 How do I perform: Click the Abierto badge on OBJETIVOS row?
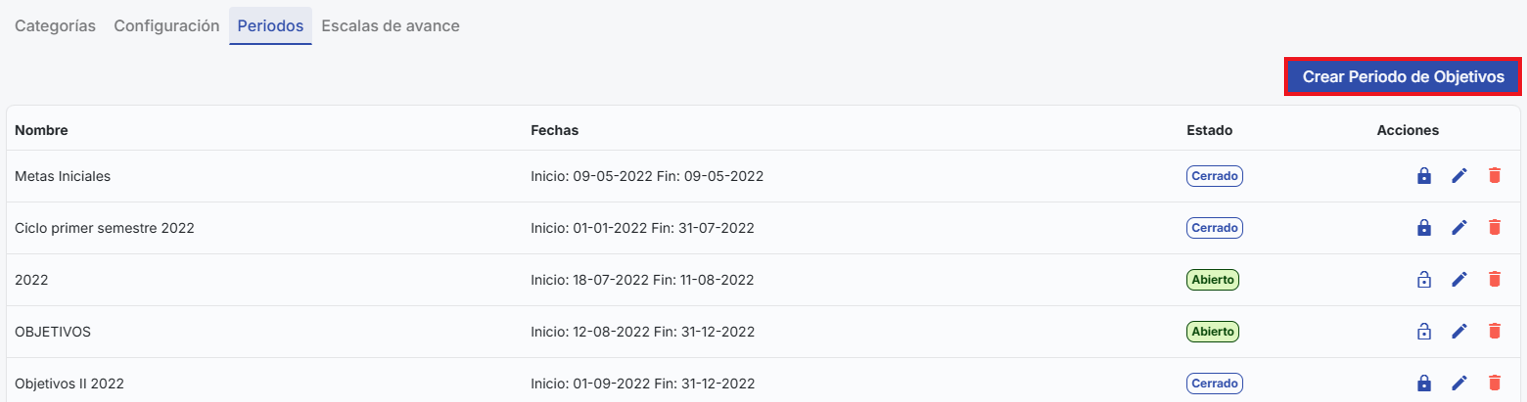[1213, 331]
